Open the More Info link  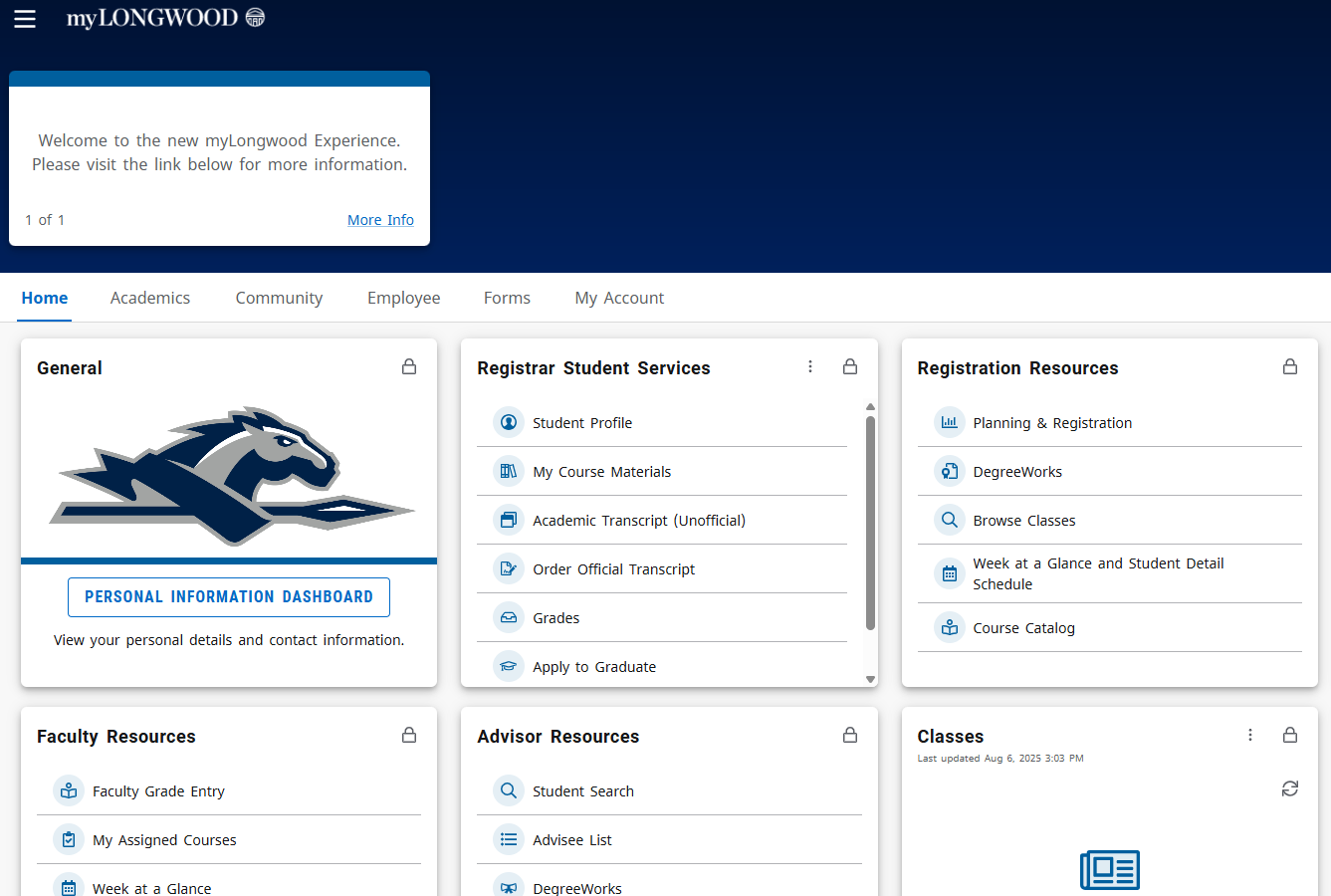coord(380,220)
